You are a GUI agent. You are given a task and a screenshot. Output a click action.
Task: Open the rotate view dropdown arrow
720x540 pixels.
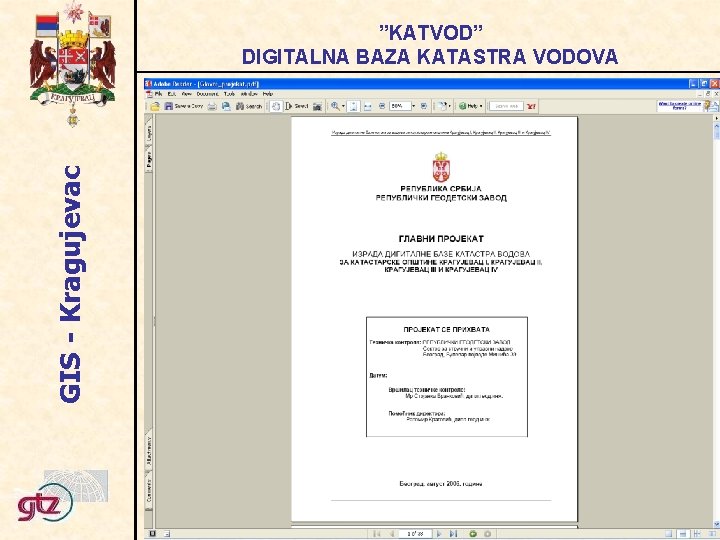[449, 106]
